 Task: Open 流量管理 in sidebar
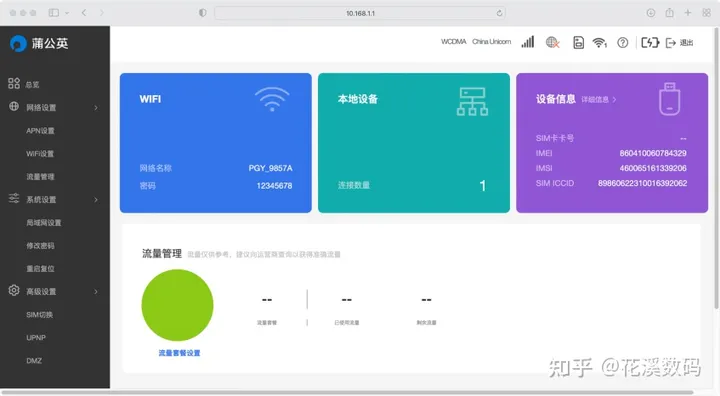[x=40, y=176]
